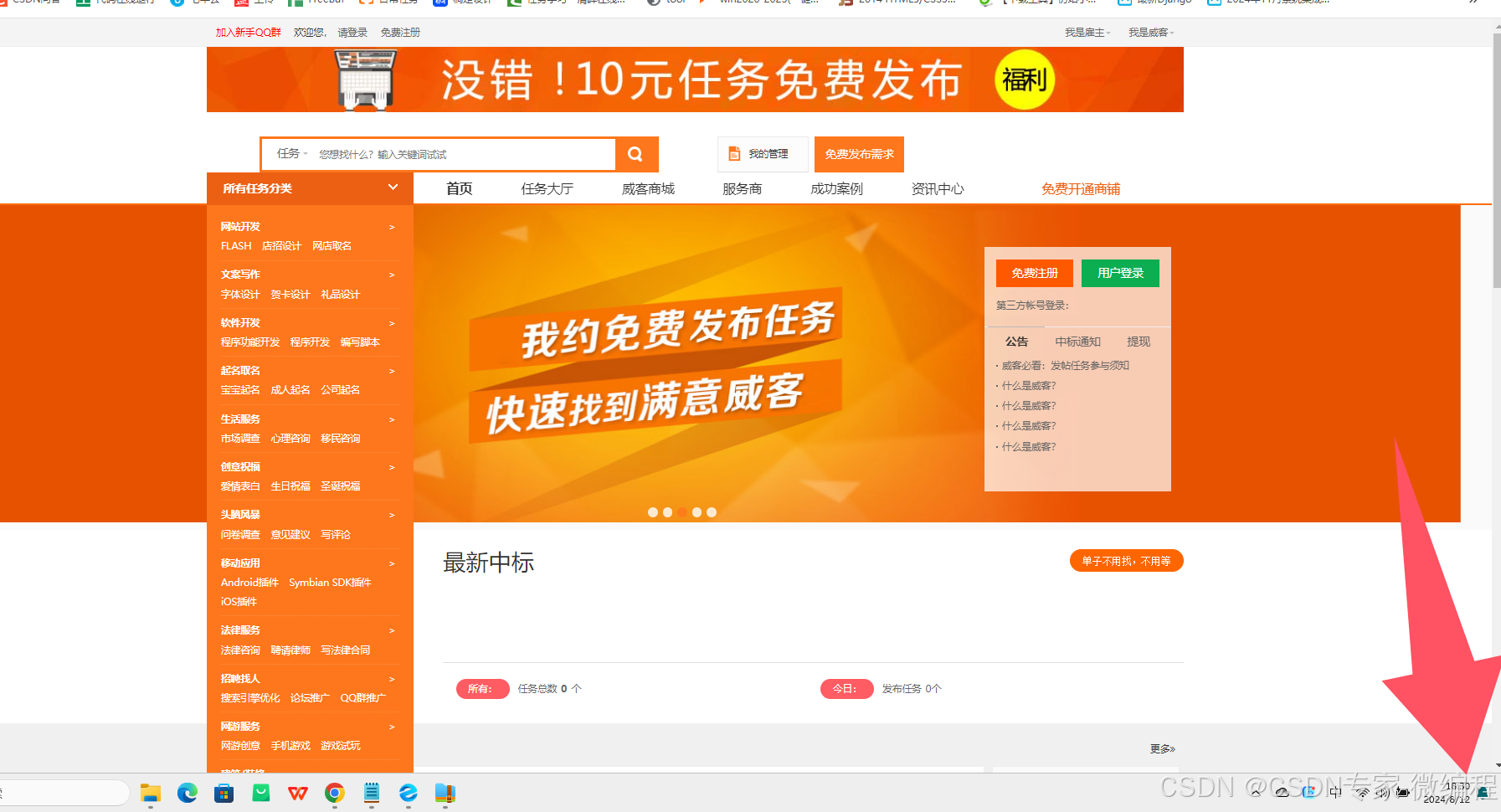Select the third carousel indicator dot
The height and width of the screenshot is (812, 1501).
(682, 511)
